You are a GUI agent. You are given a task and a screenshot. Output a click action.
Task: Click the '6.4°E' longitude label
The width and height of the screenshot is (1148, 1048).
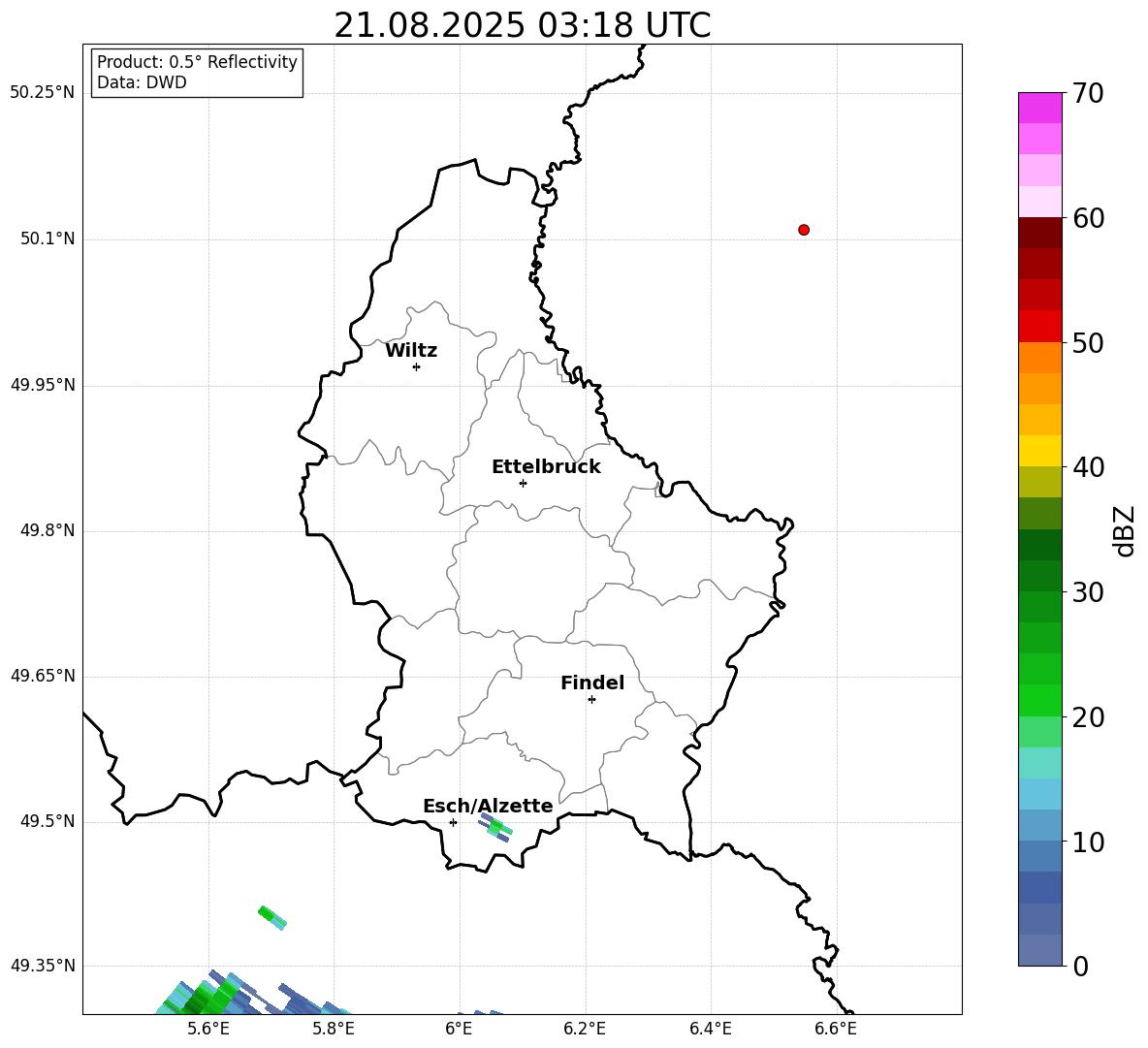point(710,1029)
